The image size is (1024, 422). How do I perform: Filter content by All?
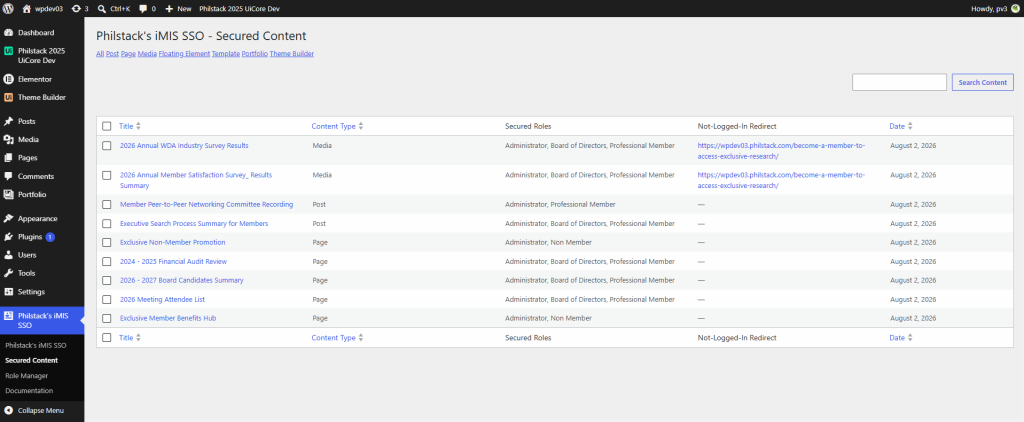100,54
